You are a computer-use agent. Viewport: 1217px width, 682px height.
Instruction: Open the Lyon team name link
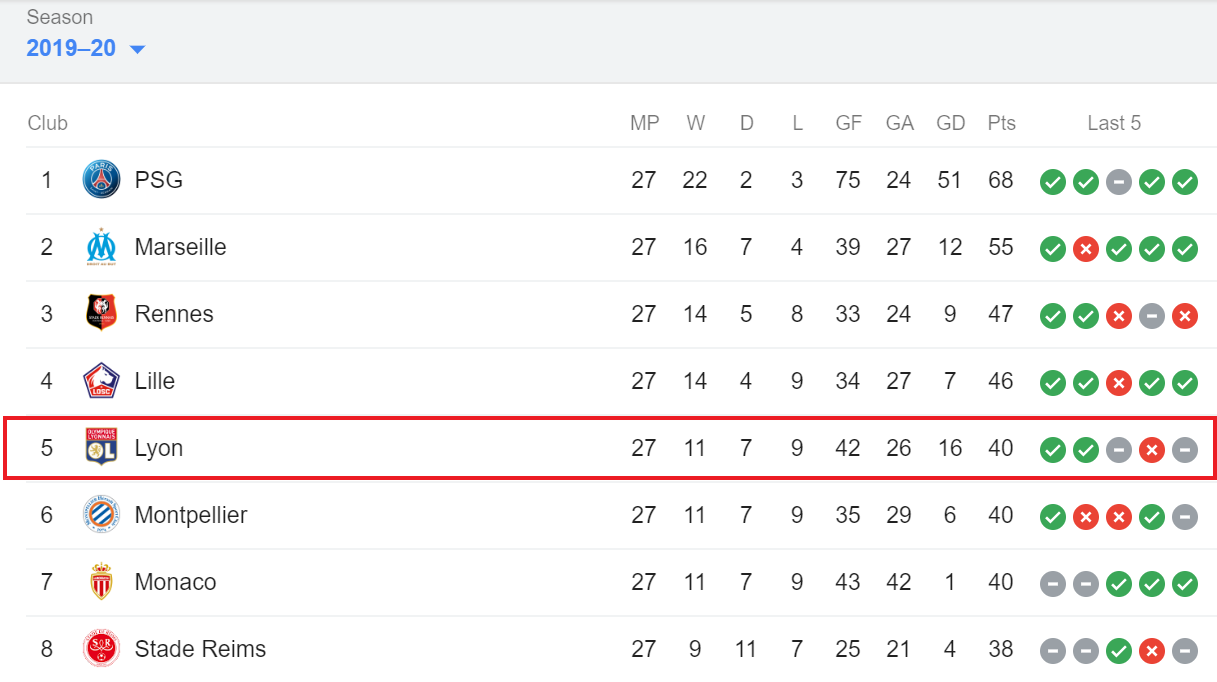point(159,448)
